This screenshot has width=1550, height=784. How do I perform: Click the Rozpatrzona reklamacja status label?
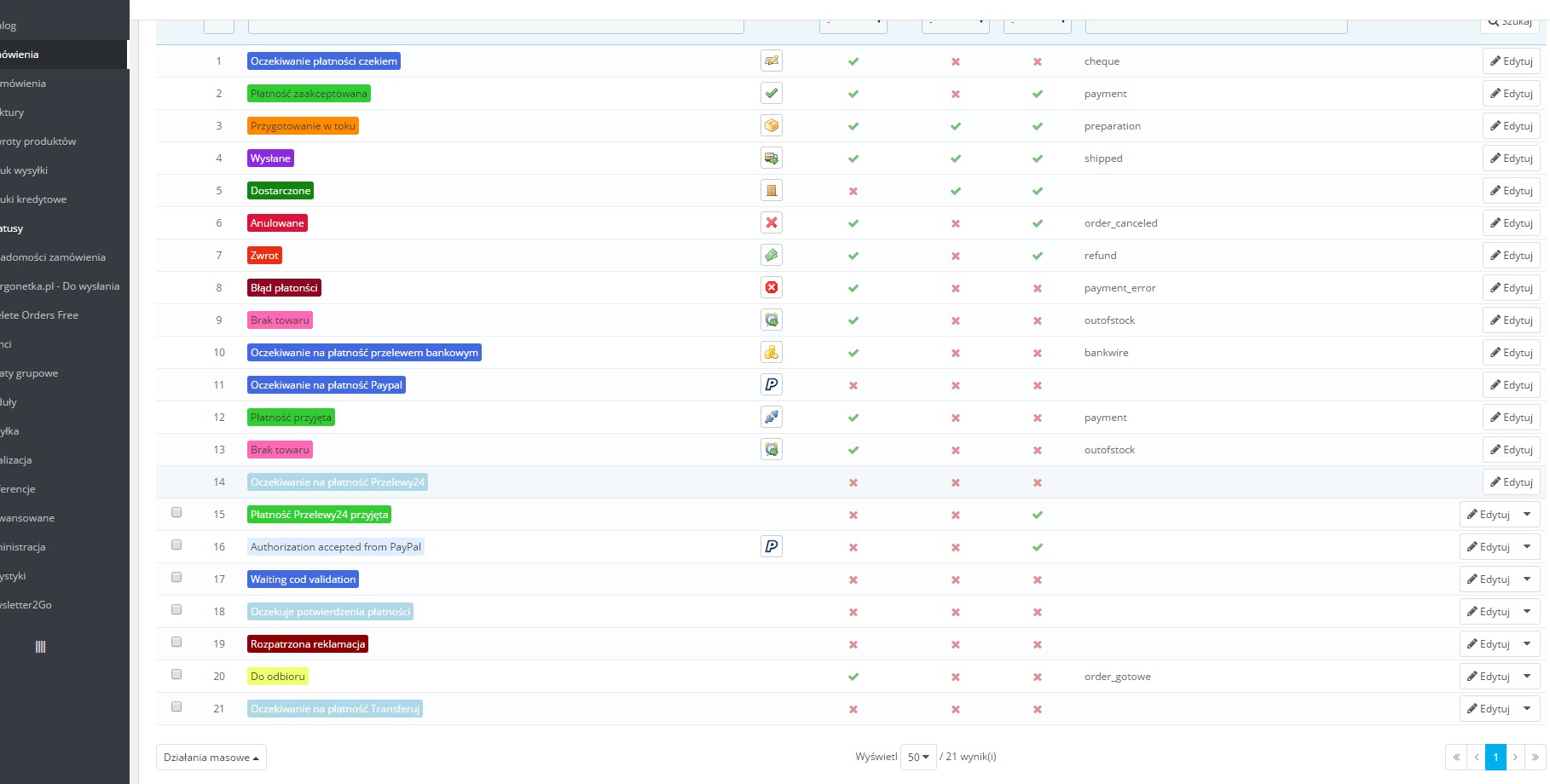click(x=308, y=644)
